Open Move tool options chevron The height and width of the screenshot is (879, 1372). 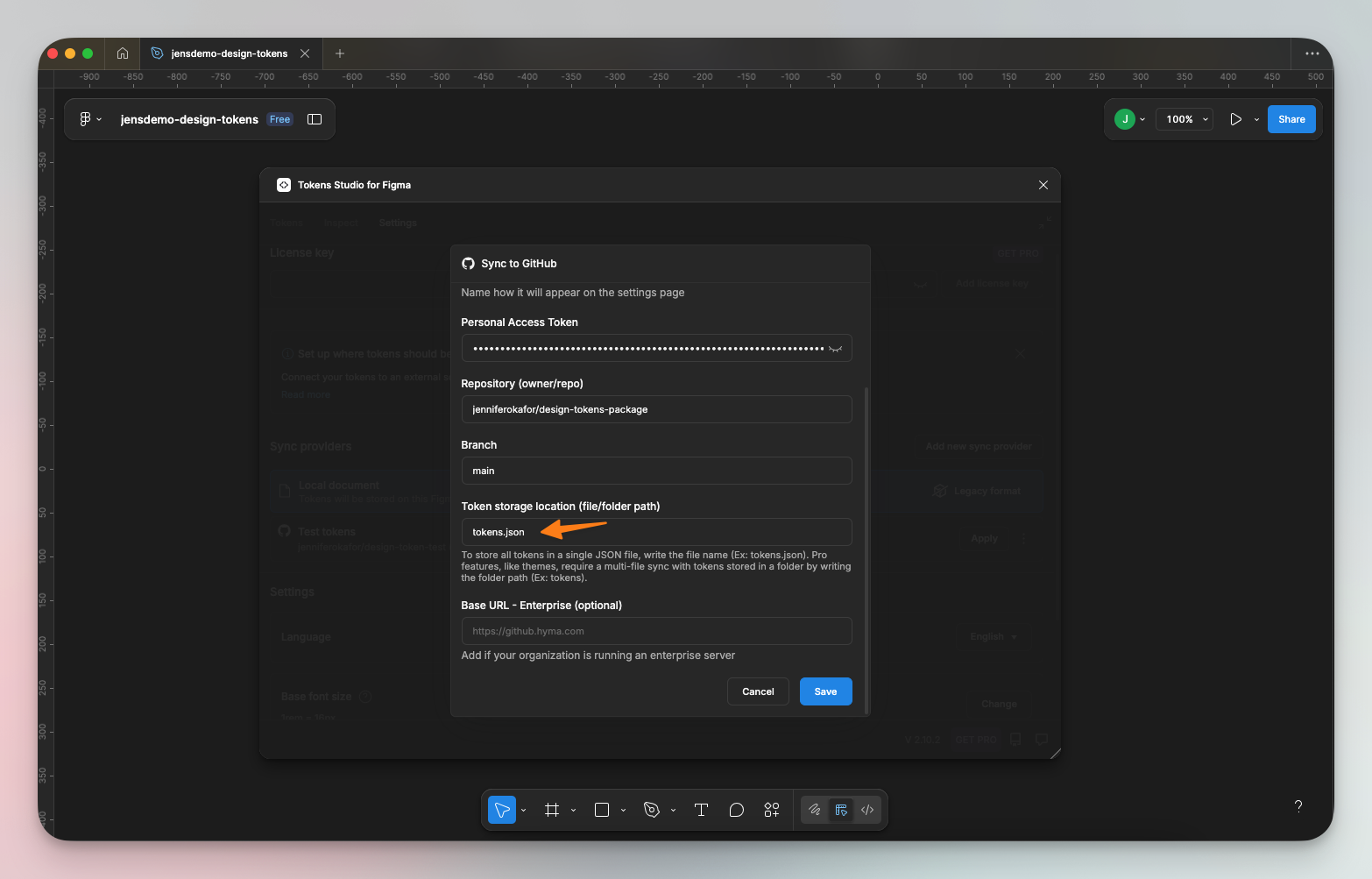[x=524, y=811]
